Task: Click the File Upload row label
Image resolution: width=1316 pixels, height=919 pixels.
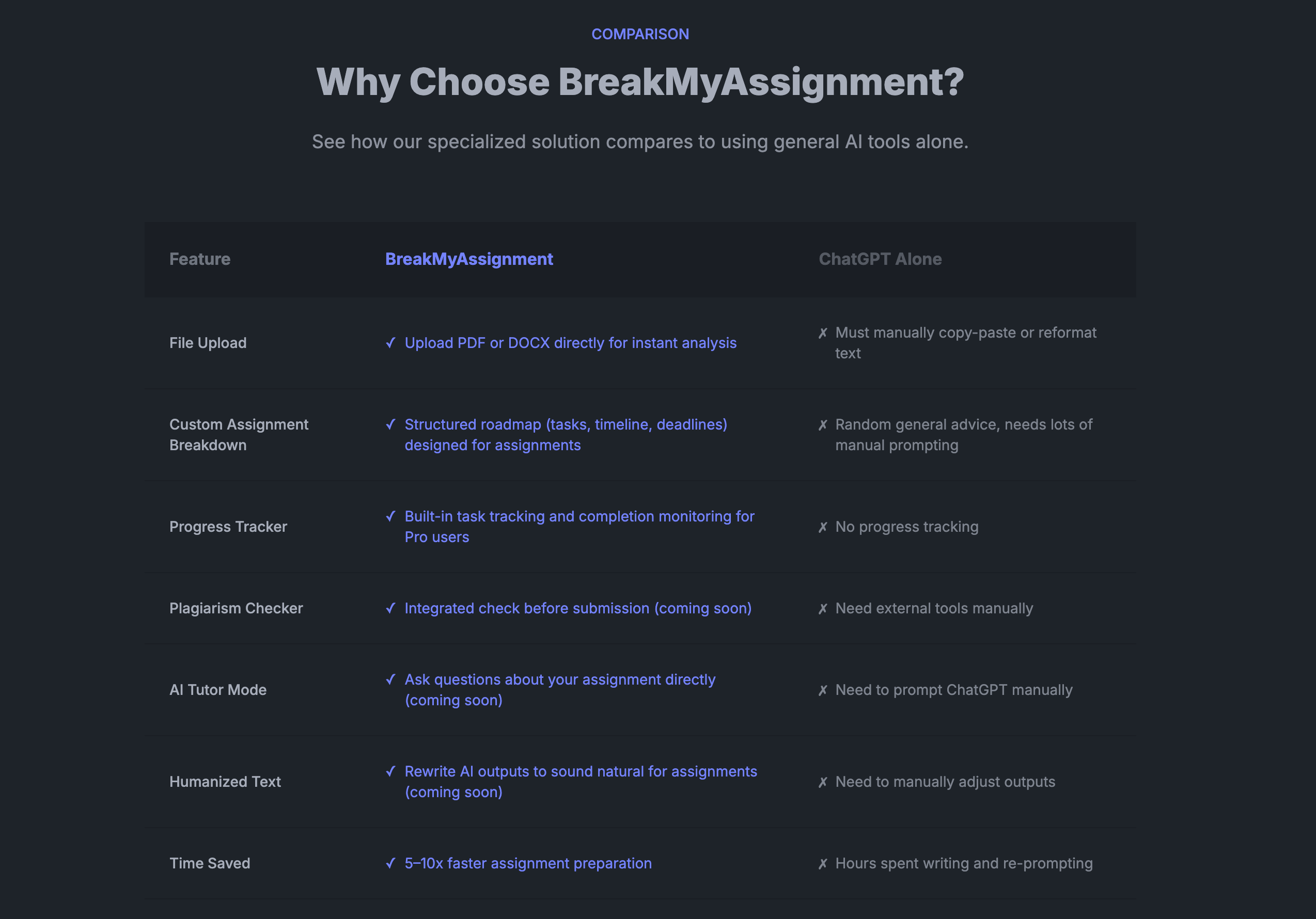Action: coord(208,343)
